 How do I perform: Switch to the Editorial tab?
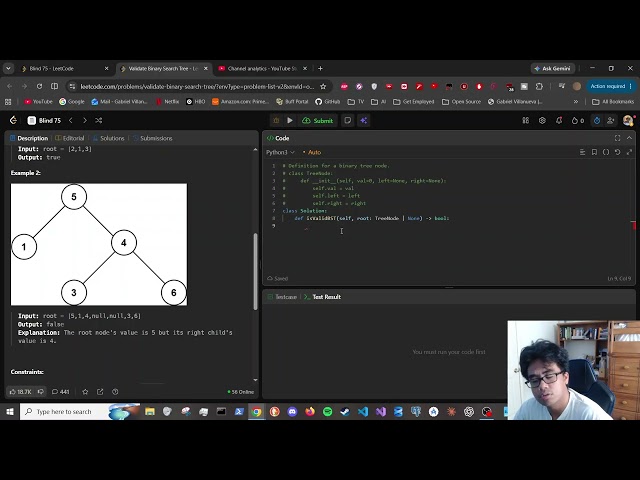point(70,138)
